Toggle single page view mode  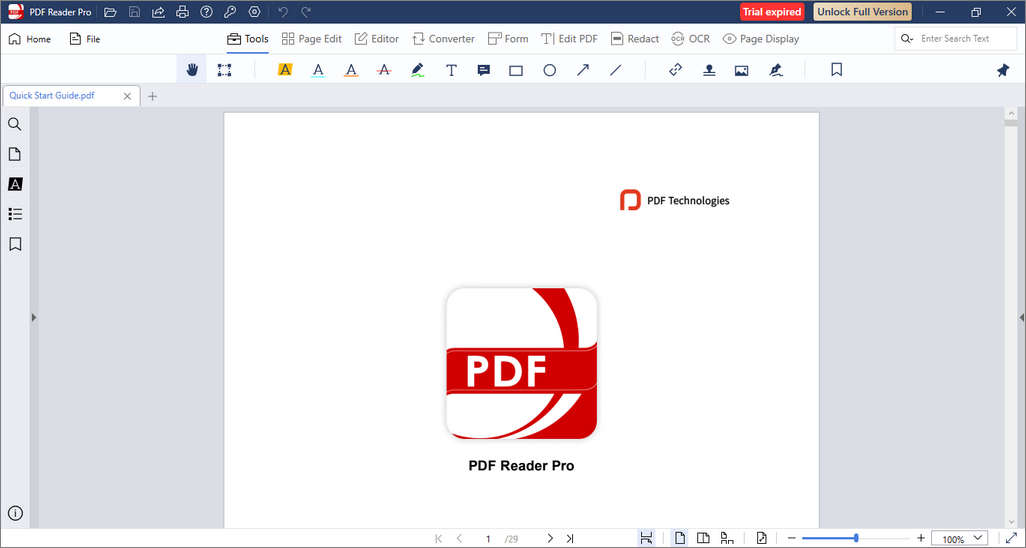click(x=681, y=538)
